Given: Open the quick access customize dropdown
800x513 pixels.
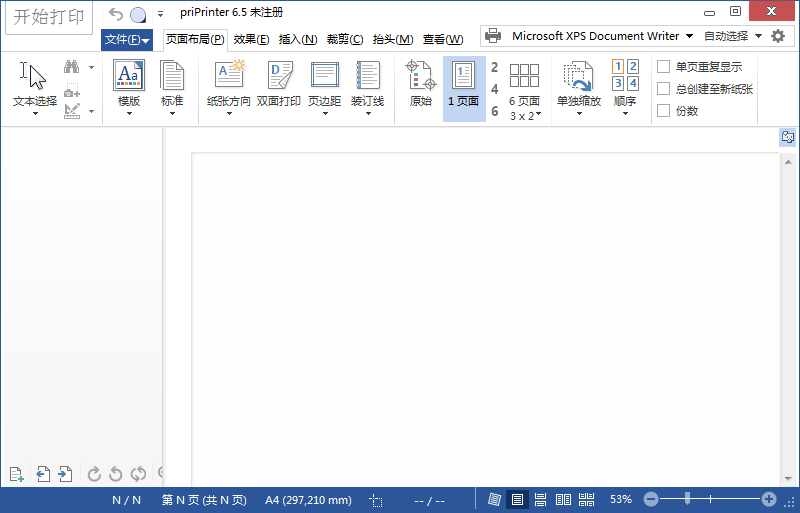Looking at the screenshot, I should pyautogui.click(x=160, y=14).
